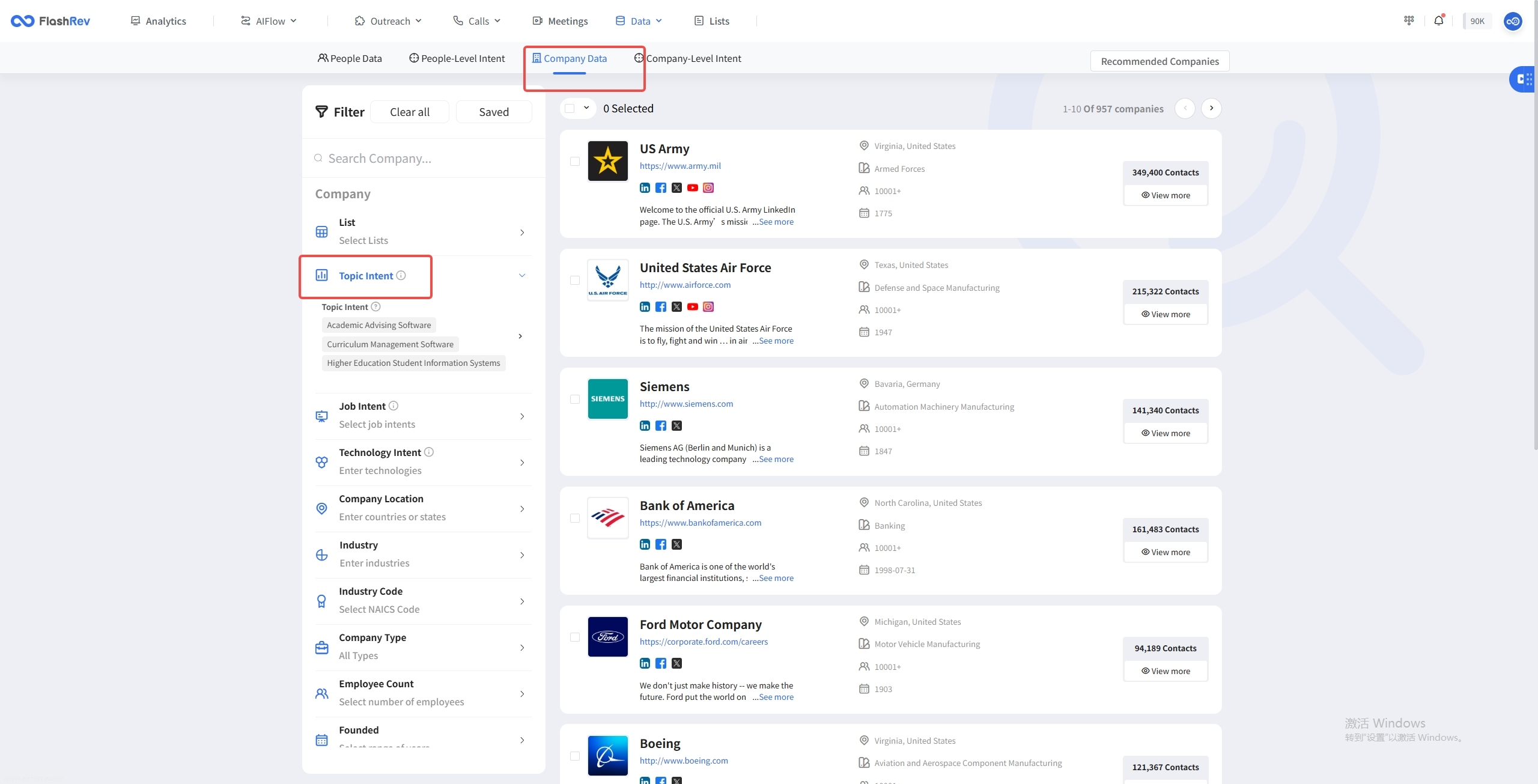Tick the Boeing checkbox
1538x784 pixels.
575,756
